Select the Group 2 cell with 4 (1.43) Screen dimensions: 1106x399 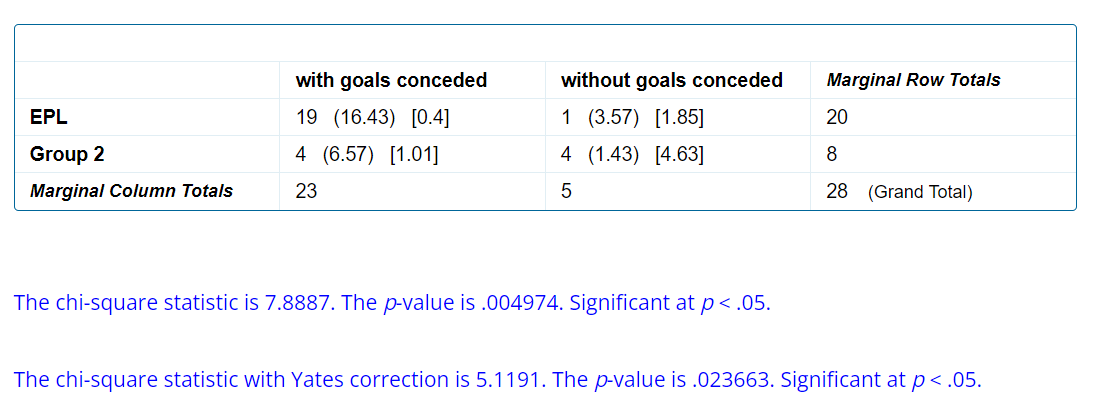click(x=632, y=154)
